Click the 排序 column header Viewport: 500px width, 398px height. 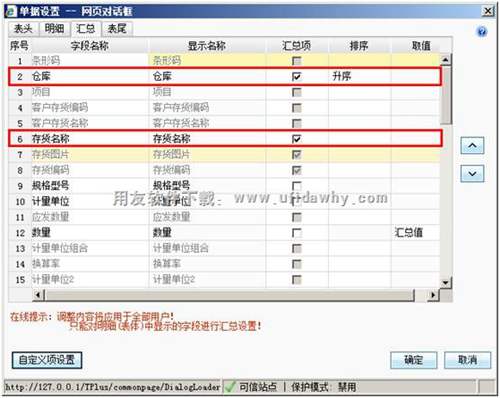pos(359,46)
